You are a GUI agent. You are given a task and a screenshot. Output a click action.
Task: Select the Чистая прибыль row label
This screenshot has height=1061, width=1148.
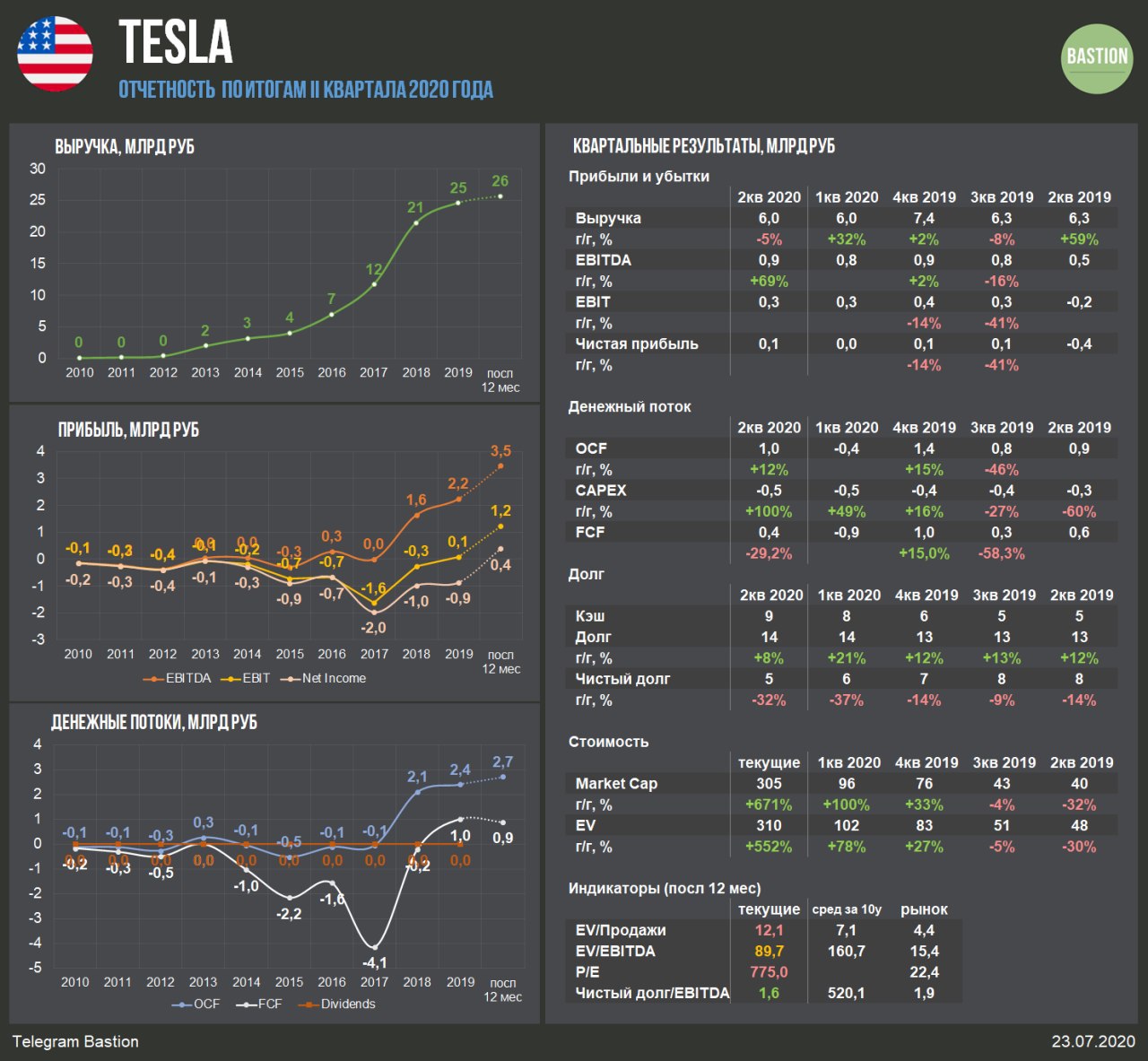(637, 344)
